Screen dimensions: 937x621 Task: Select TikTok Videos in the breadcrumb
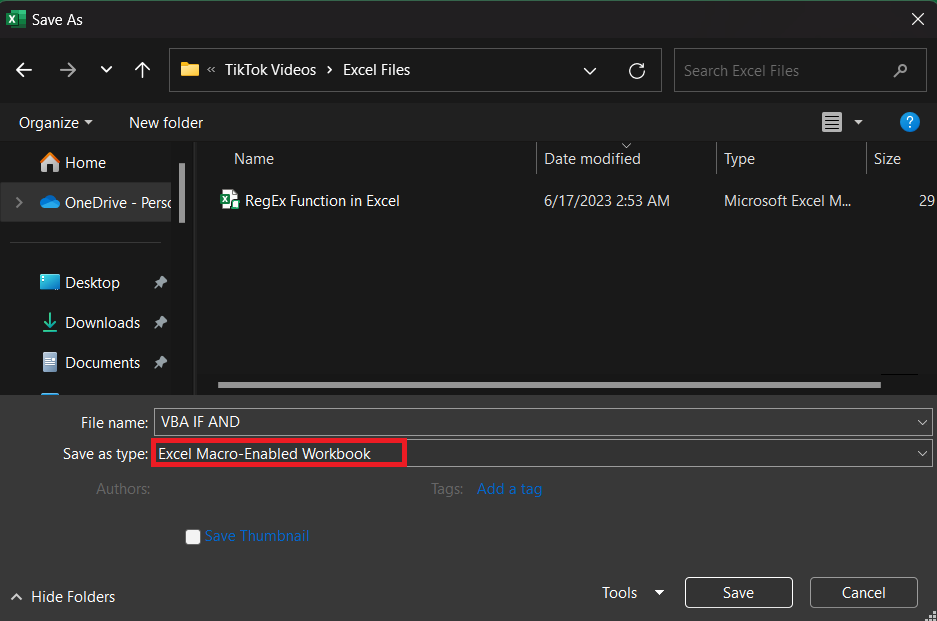tap(270, 70)
